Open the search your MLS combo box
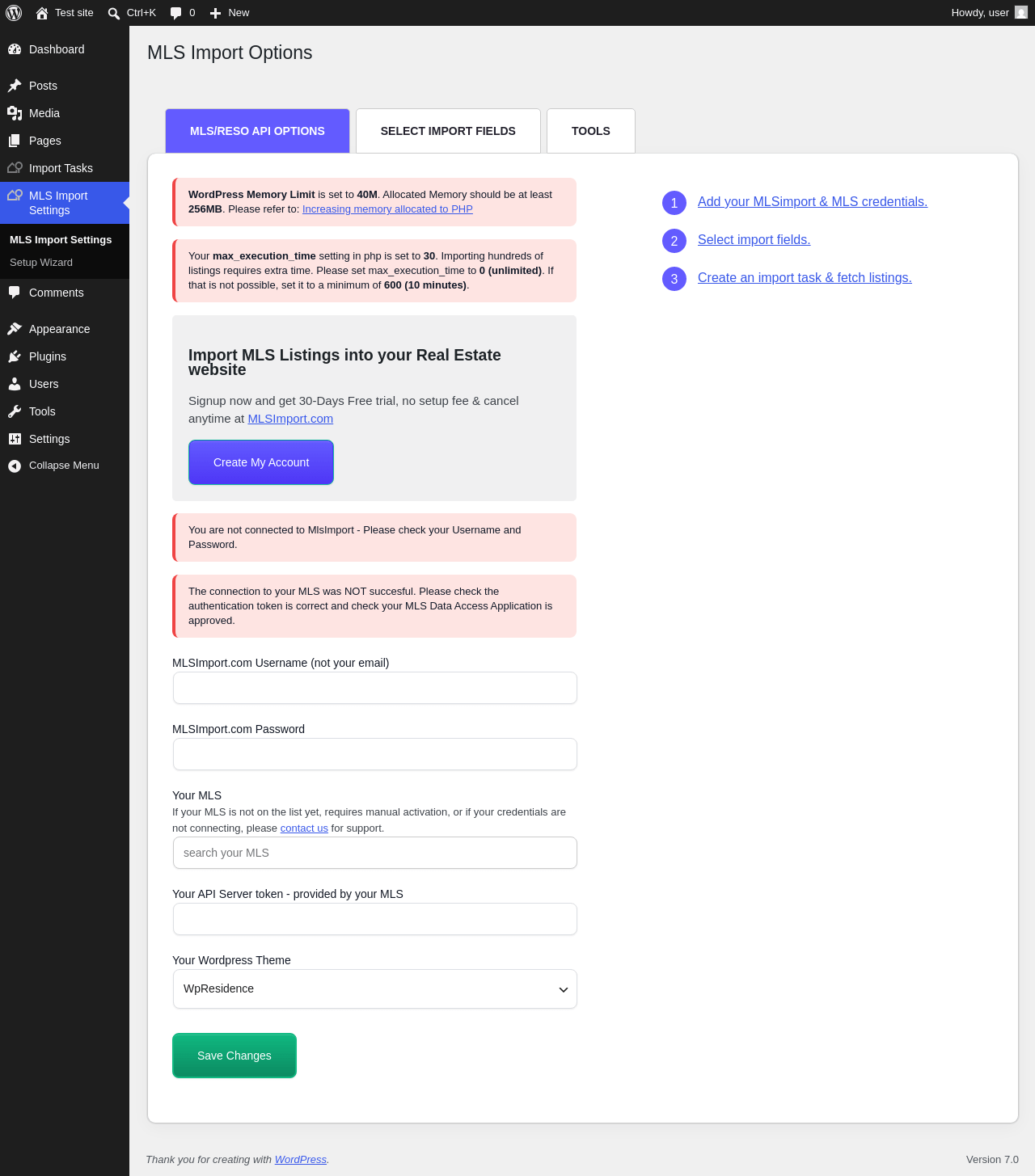This screenshot has height=1176, width=1035. (375, 853)
